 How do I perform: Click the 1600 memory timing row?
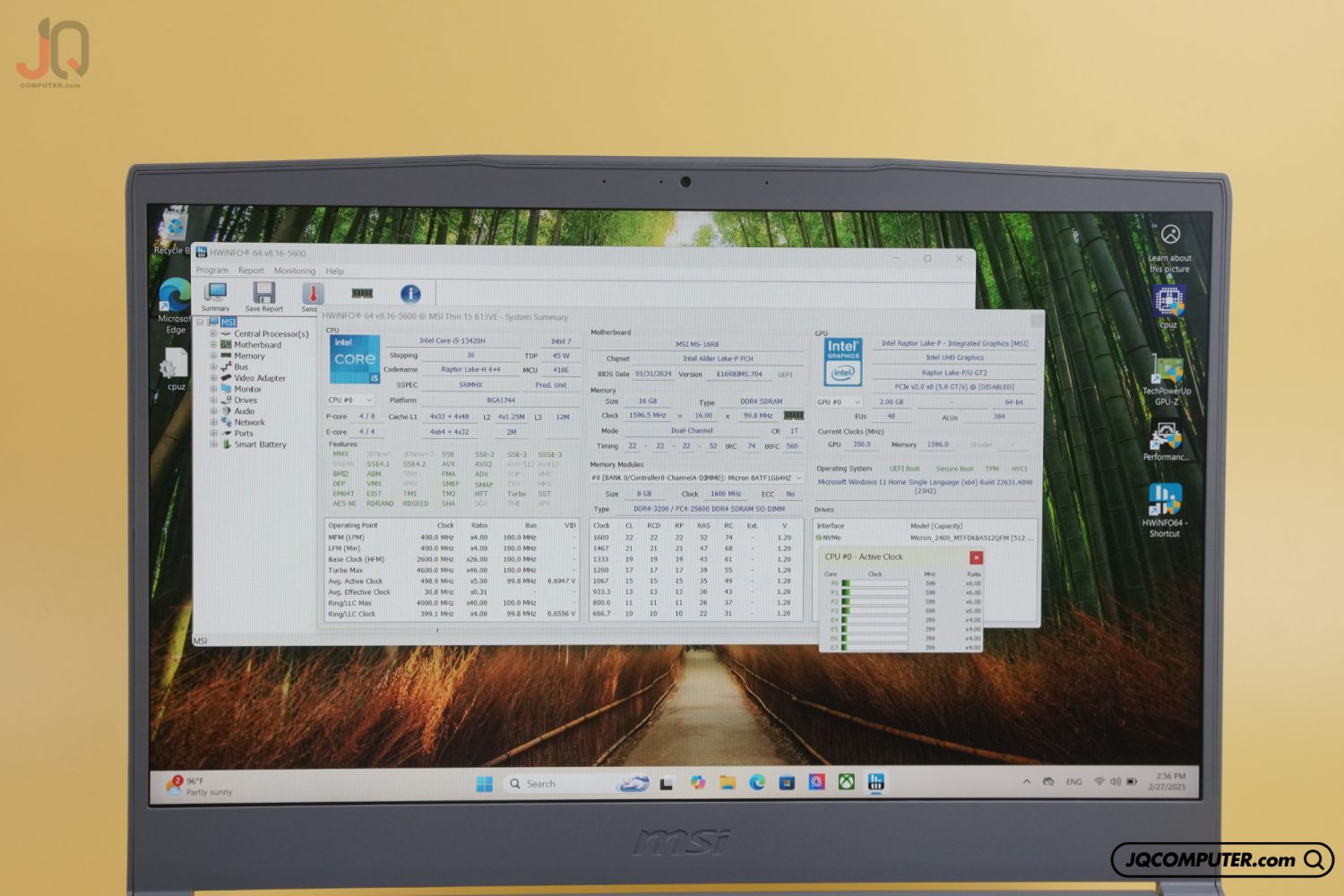coord(695,538)
